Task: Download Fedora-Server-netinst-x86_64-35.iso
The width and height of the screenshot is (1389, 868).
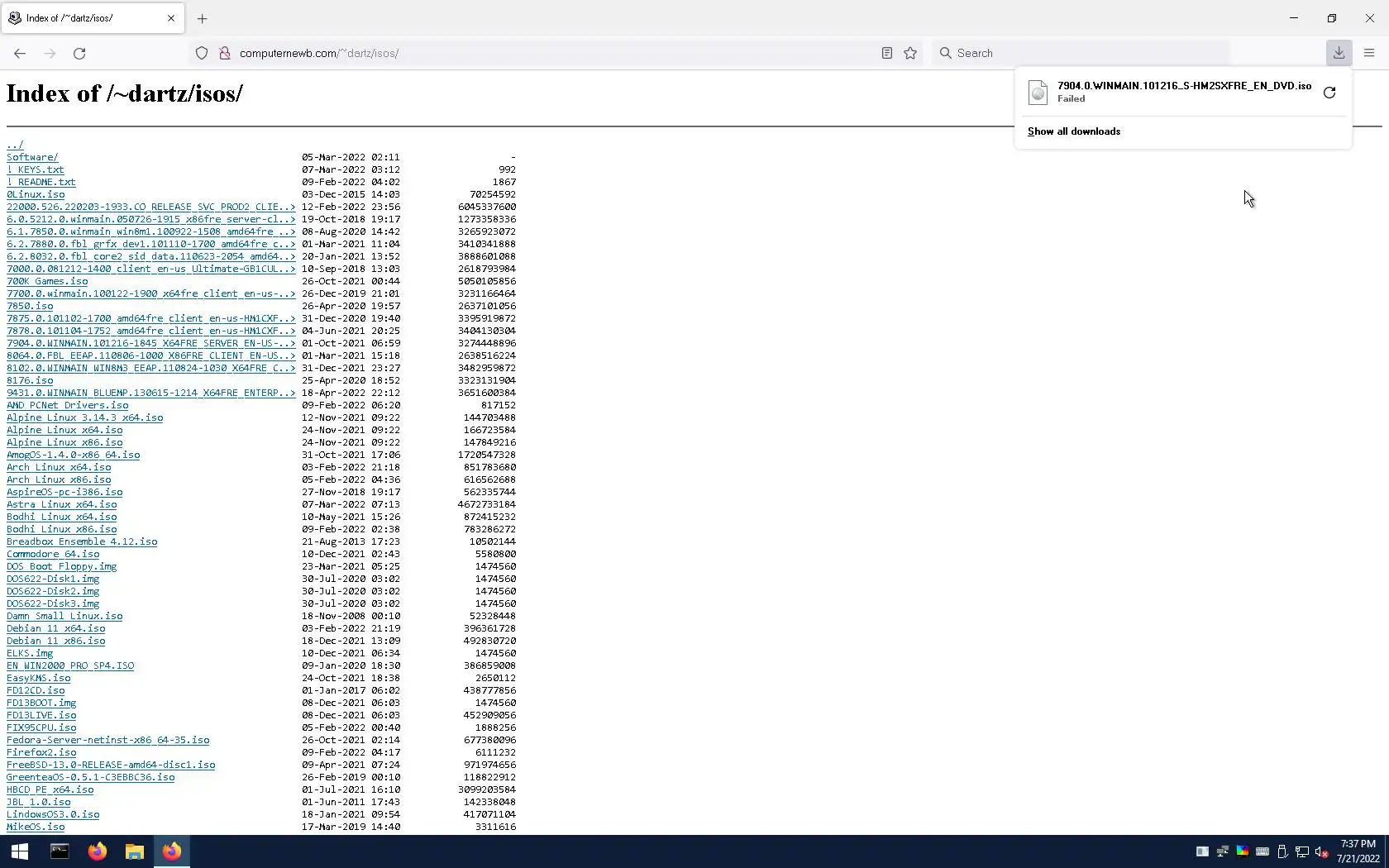Action: pyautogui.click(x=108, y=740)
